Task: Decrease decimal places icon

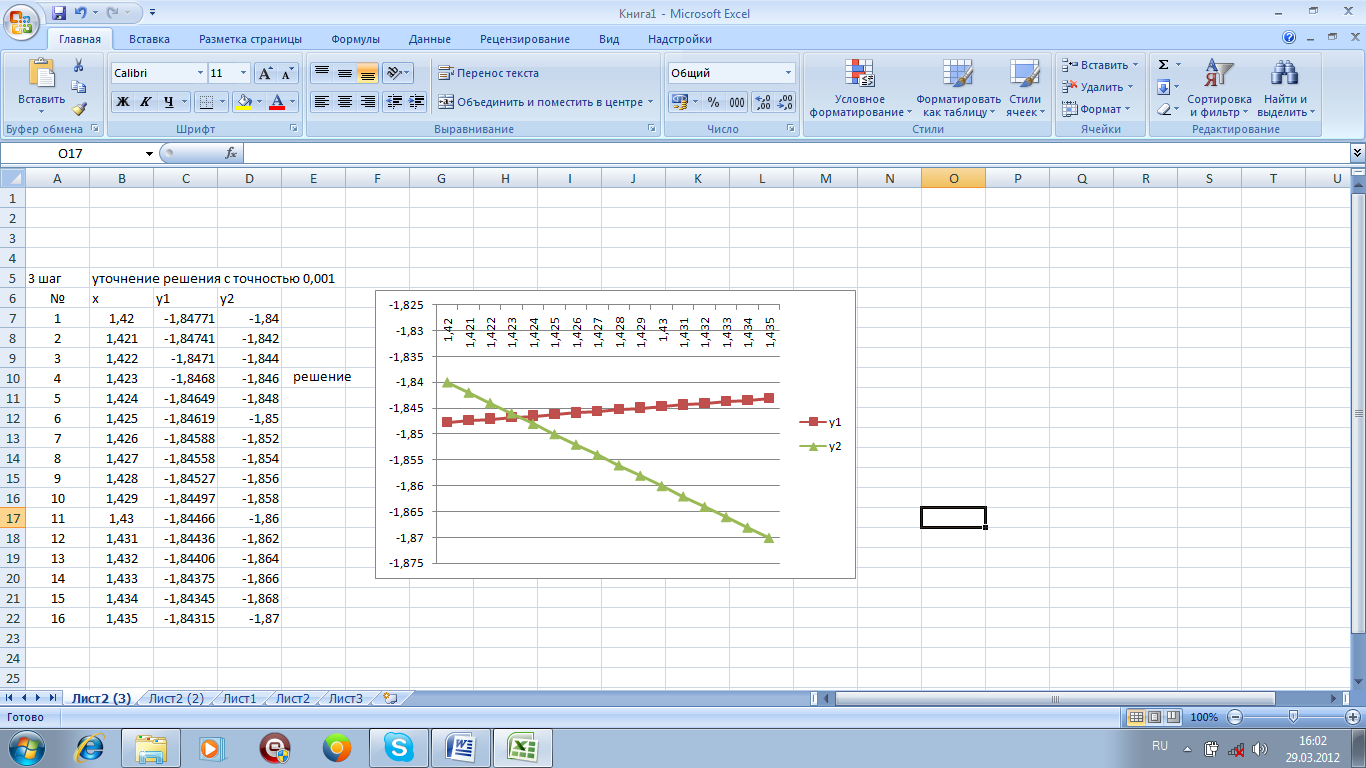Action: click(785, 102)
